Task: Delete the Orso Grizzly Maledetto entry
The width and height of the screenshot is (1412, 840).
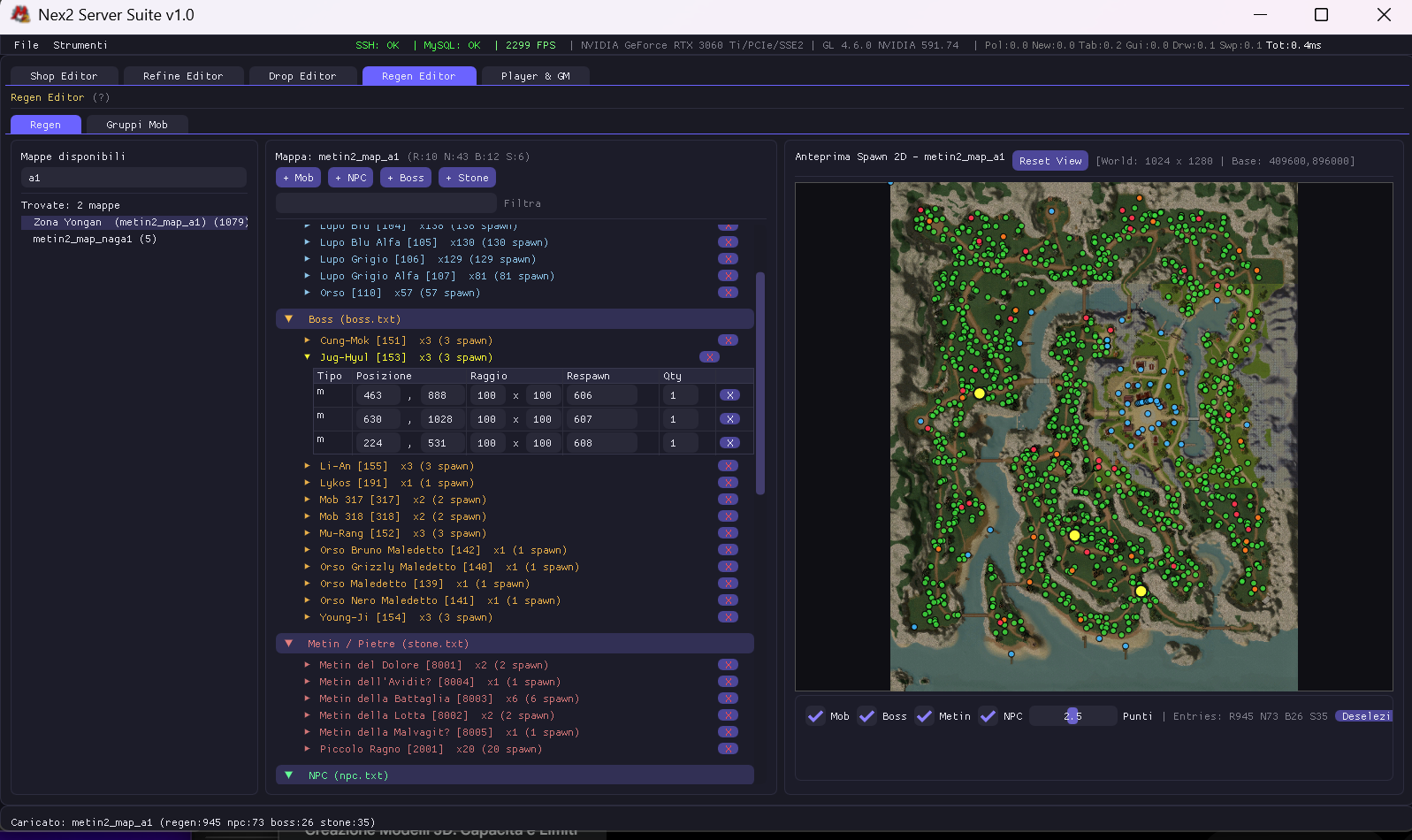Action: click(728, 567)
